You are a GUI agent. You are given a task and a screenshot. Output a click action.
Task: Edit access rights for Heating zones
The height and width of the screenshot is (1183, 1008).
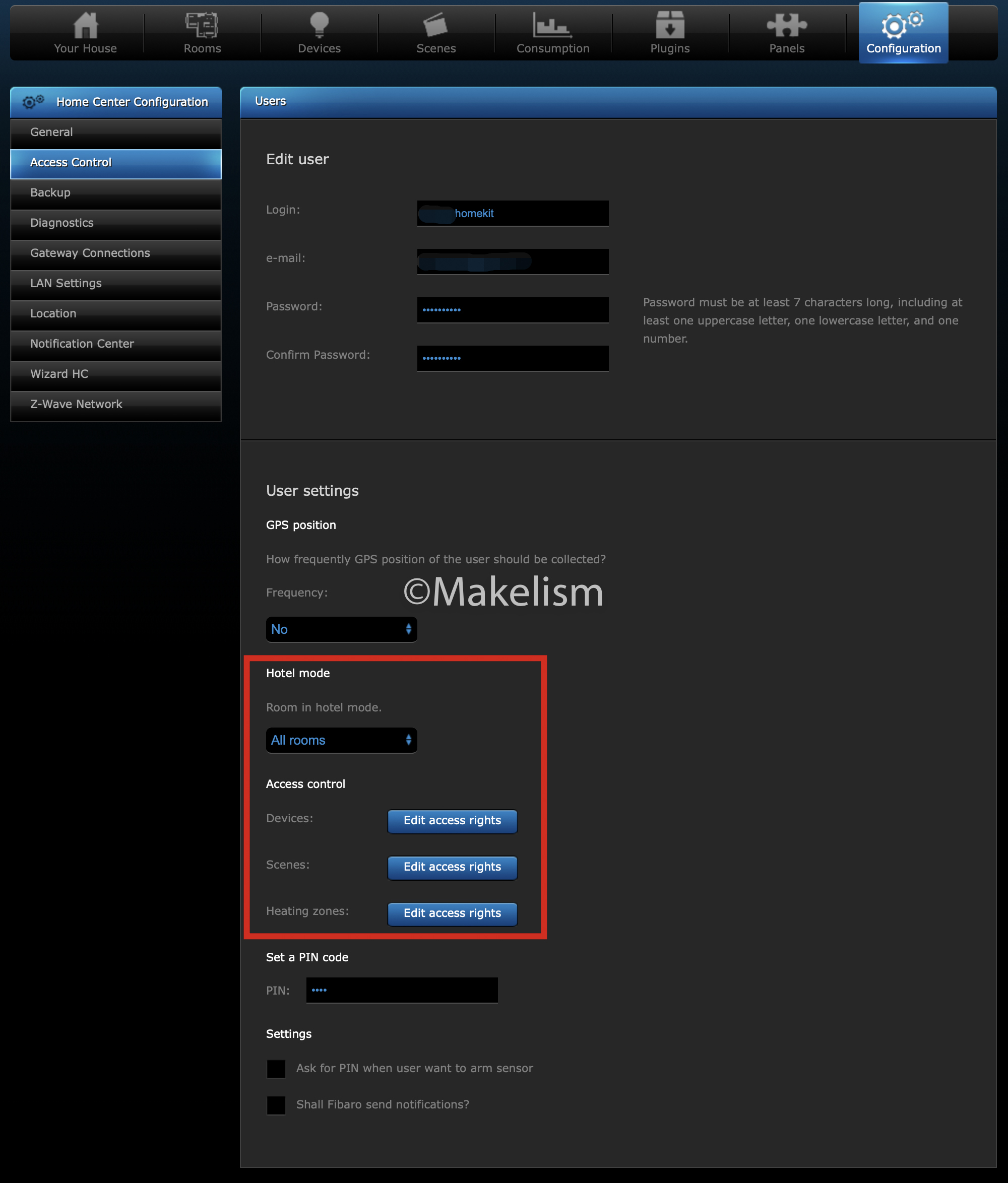click(x=452, y=913)
